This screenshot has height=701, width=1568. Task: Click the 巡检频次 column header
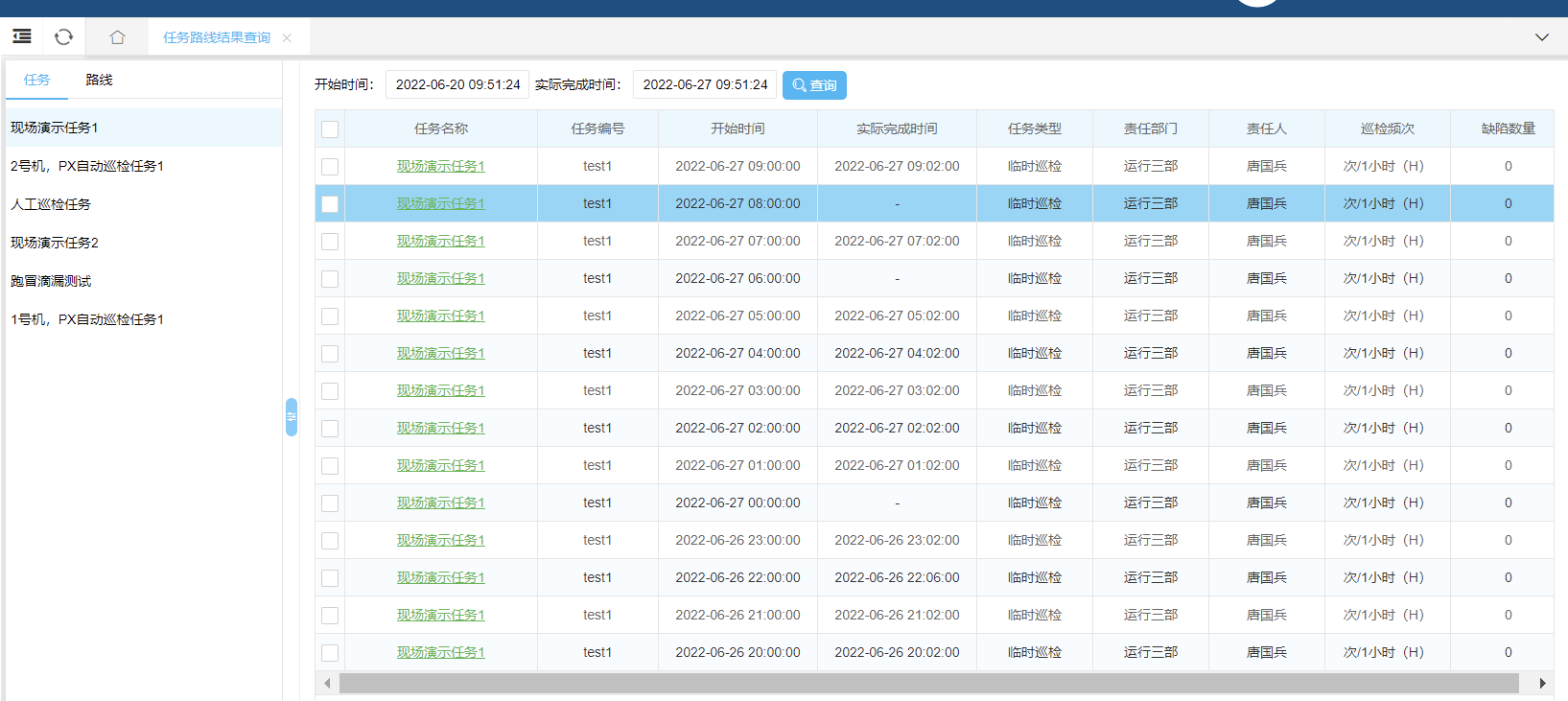pyautogui.click(x=1388, y=129)
